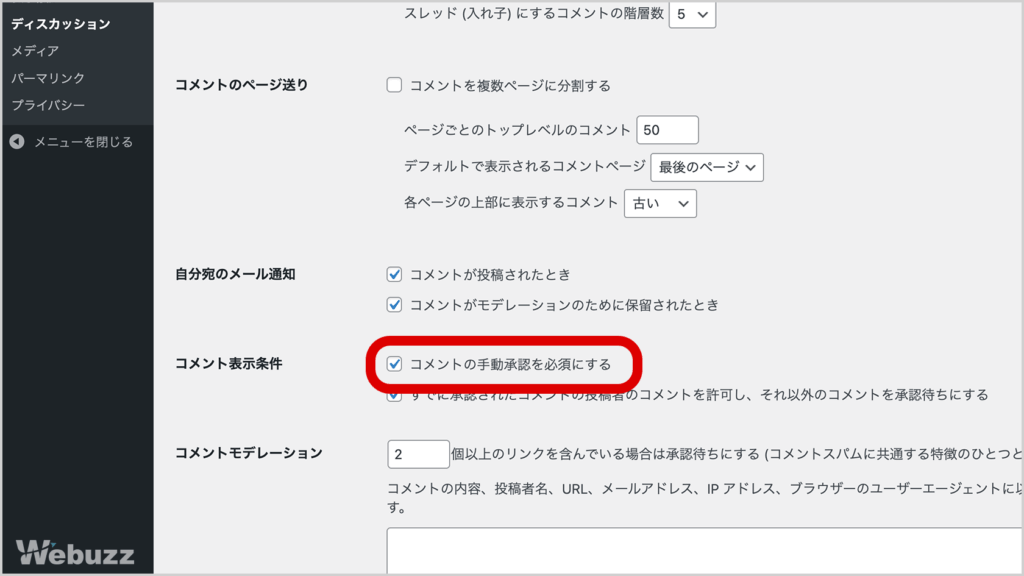
Task: Click the 自分宛のメール通知 section label
Action: 235,274
